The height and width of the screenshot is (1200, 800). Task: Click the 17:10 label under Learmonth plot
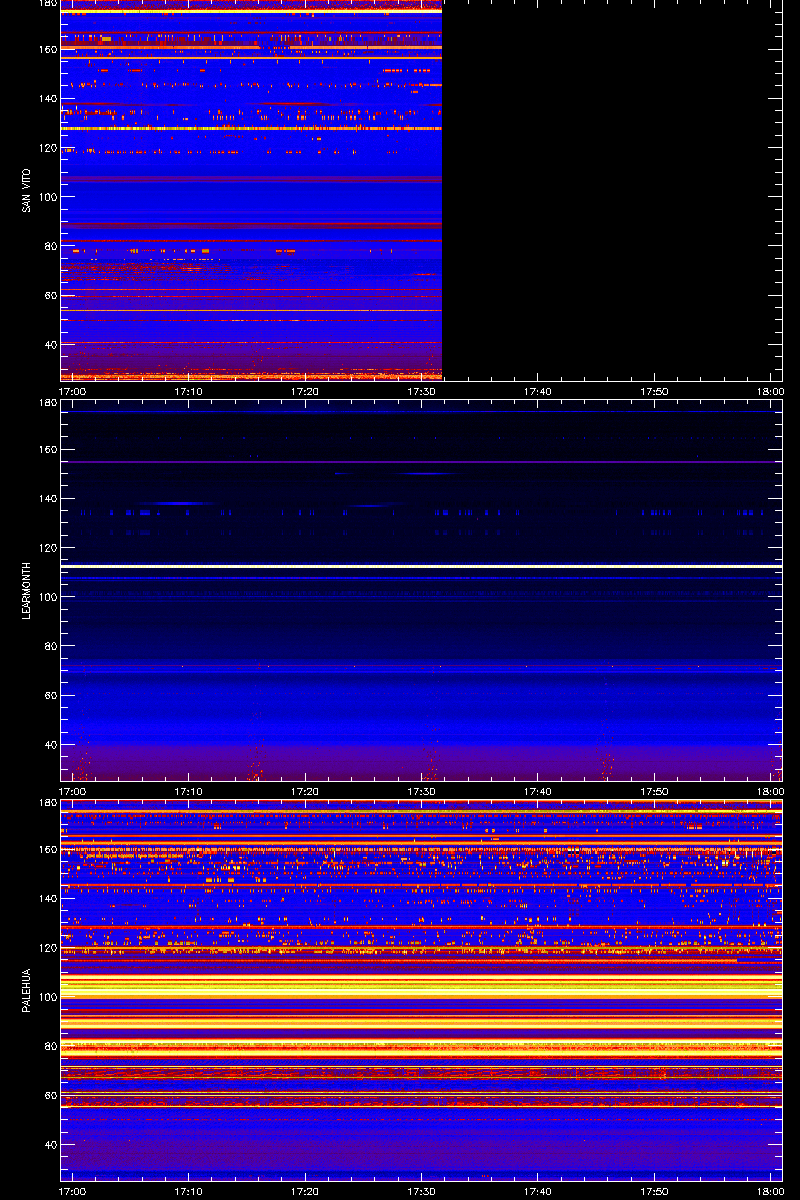189,791
